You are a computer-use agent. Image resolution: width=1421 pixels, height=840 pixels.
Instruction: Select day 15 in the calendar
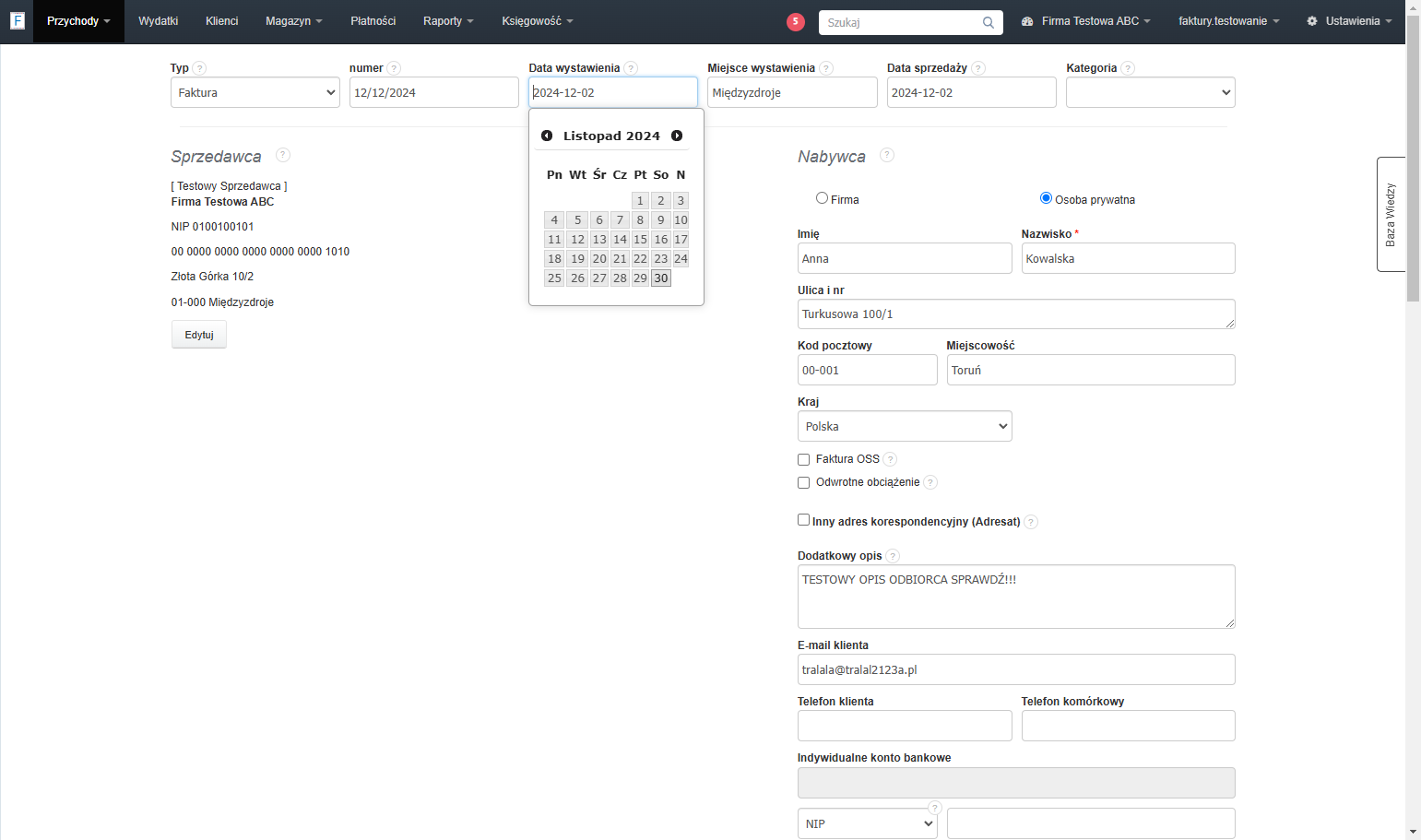coord(640,240)
